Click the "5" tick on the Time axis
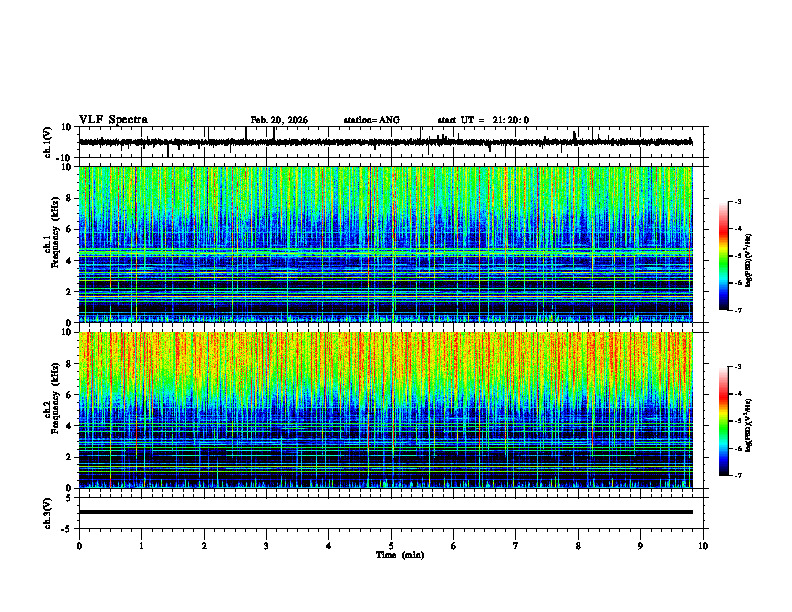792x612 pixels. [x=391, y=546]
